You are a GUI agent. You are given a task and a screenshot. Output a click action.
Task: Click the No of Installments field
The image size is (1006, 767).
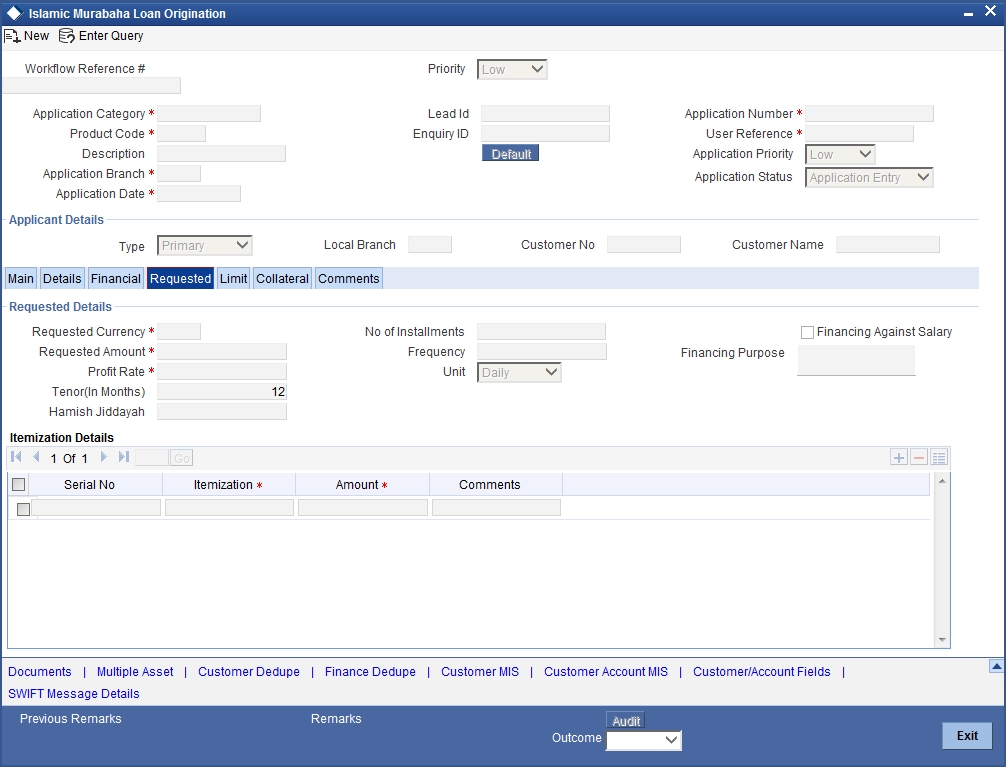(x=541, y=332)
